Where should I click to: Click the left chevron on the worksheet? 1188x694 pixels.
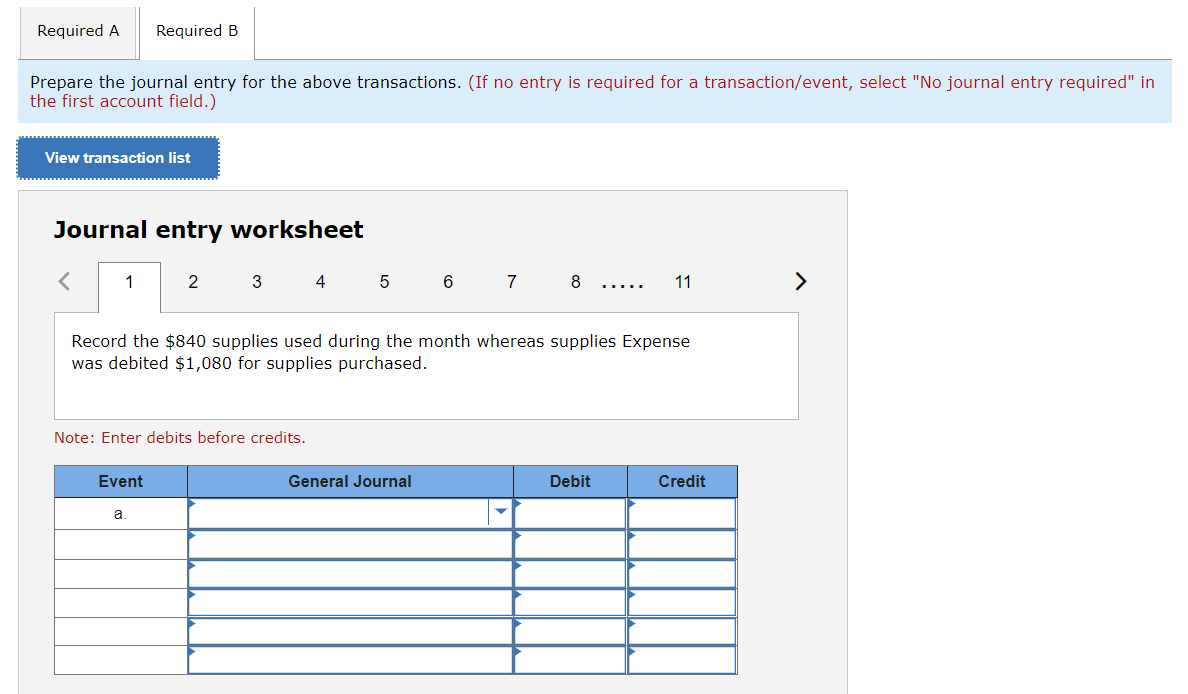point(63,281)
